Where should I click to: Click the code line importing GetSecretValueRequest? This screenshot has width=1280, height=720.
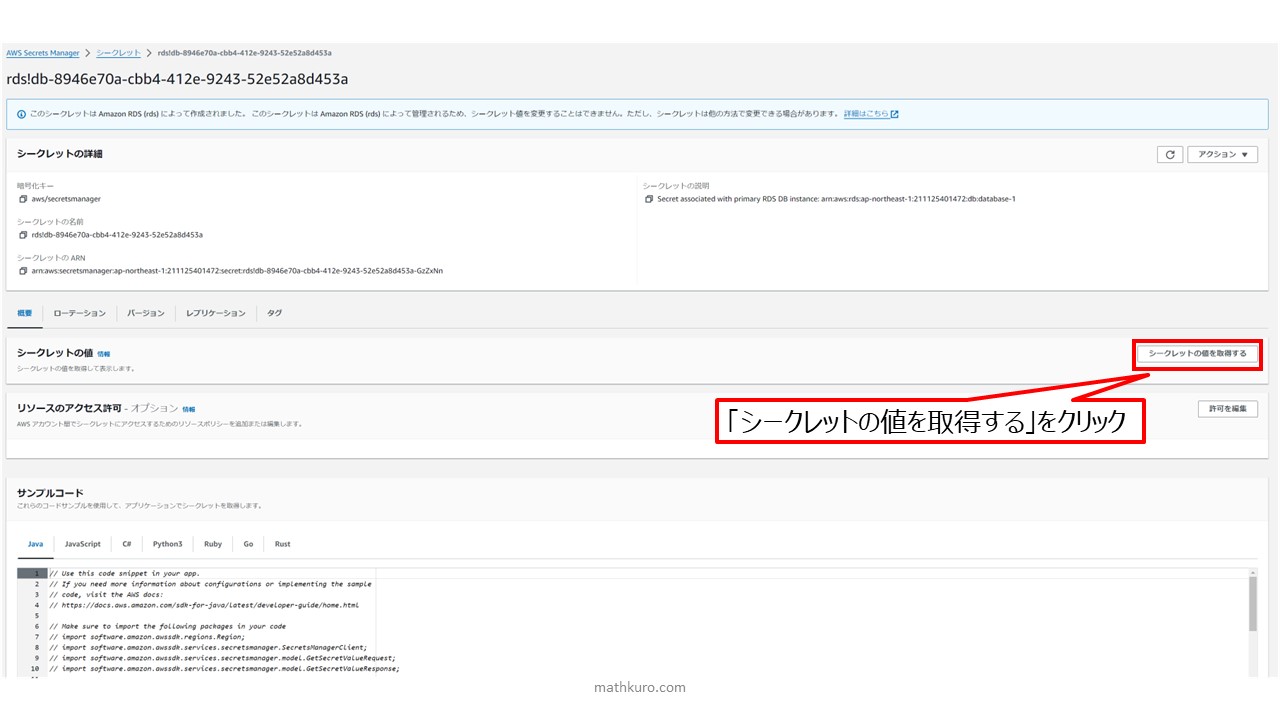(x=222, y=658)
